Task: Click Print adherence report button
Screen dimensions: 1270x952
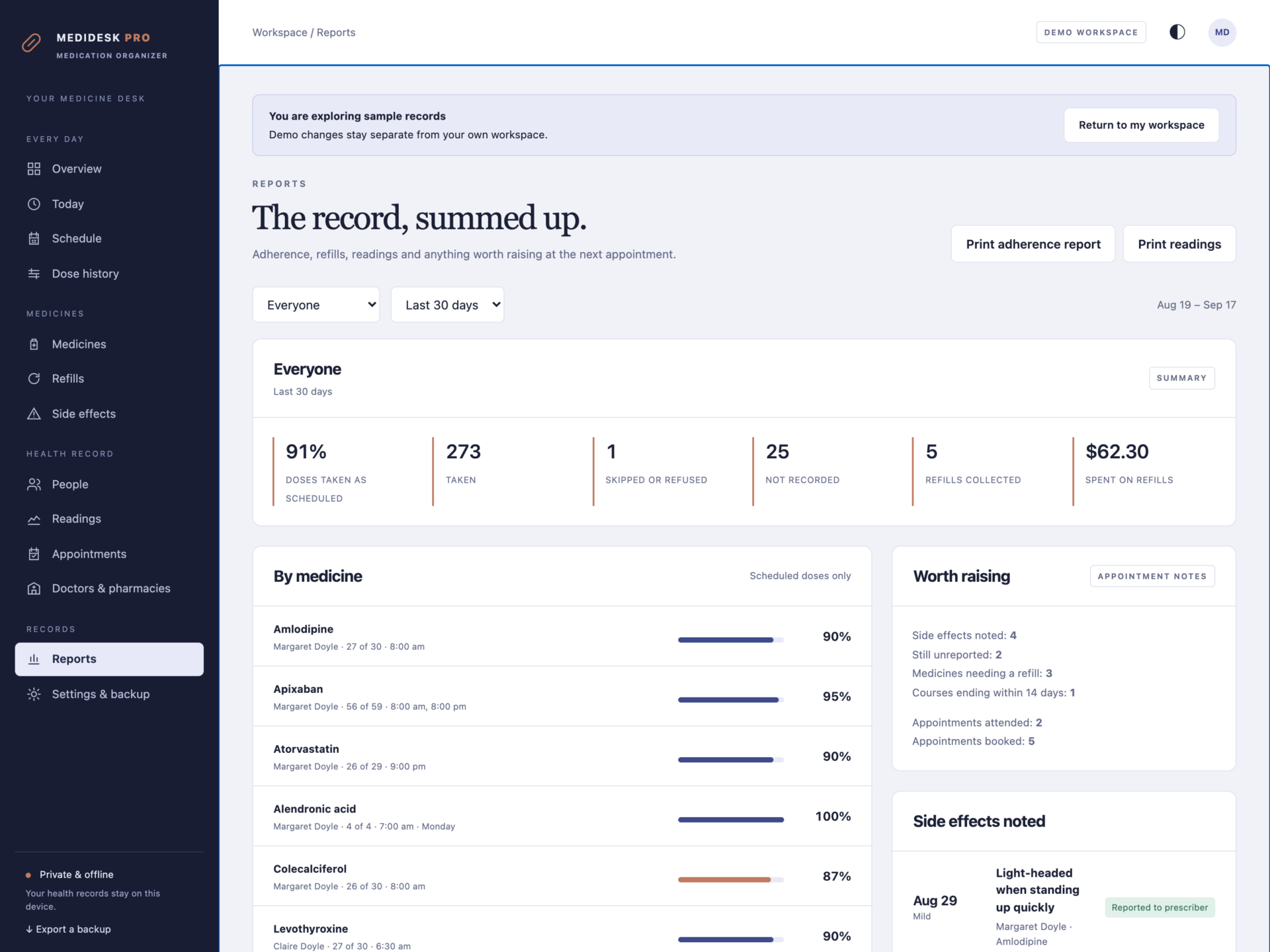Action: pyautogui.click(x=1033, y=244)
